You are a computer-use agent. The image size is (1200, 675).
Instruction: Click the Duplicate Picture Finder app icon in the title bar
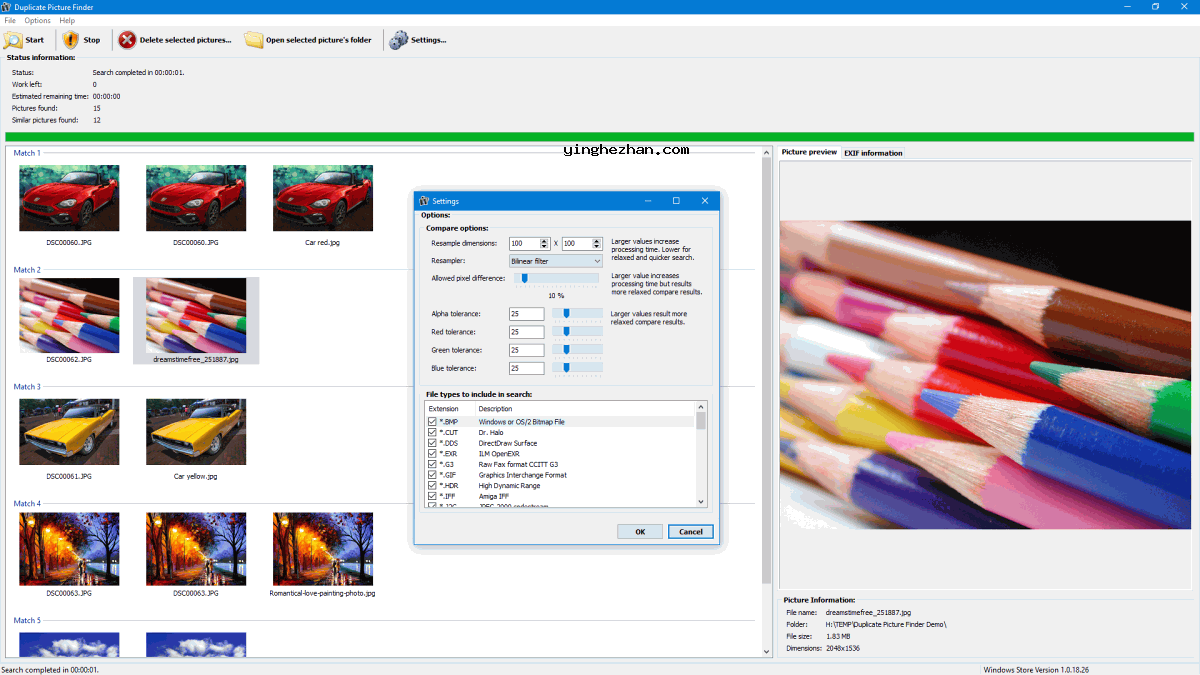tap(6, 6)
